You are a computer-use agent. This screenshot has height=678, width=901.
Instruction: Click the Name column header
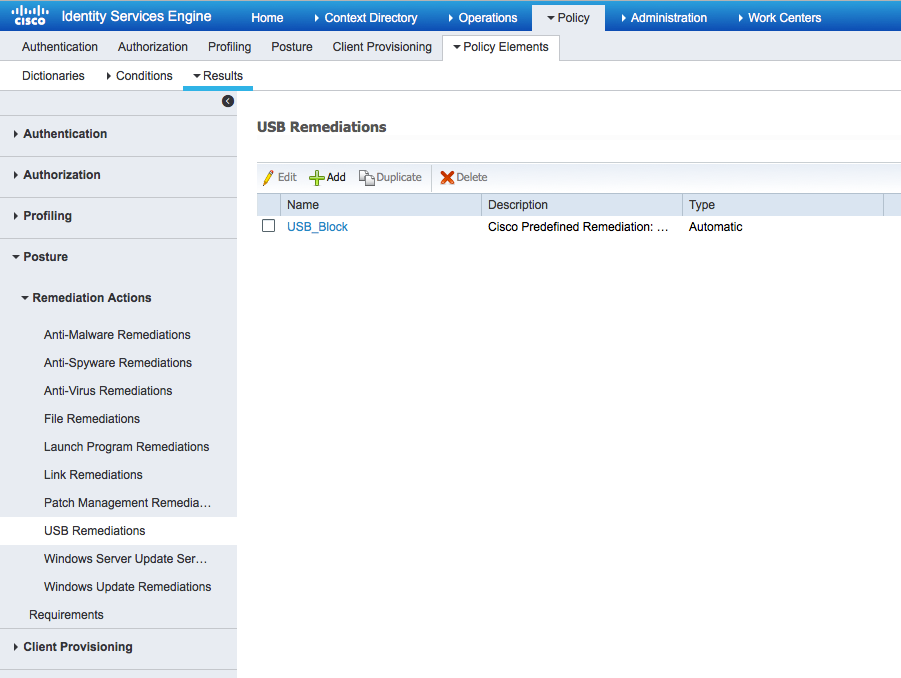click(x=380, y=205)
